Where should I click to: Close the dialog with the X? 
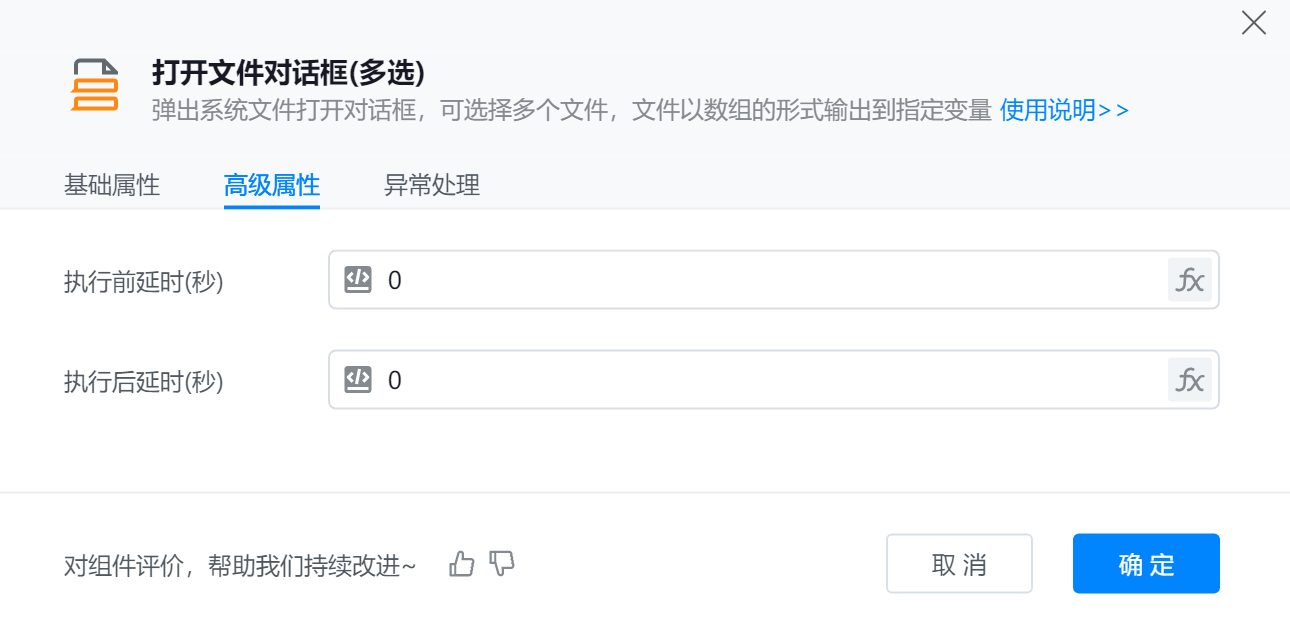pos(1253,23)
